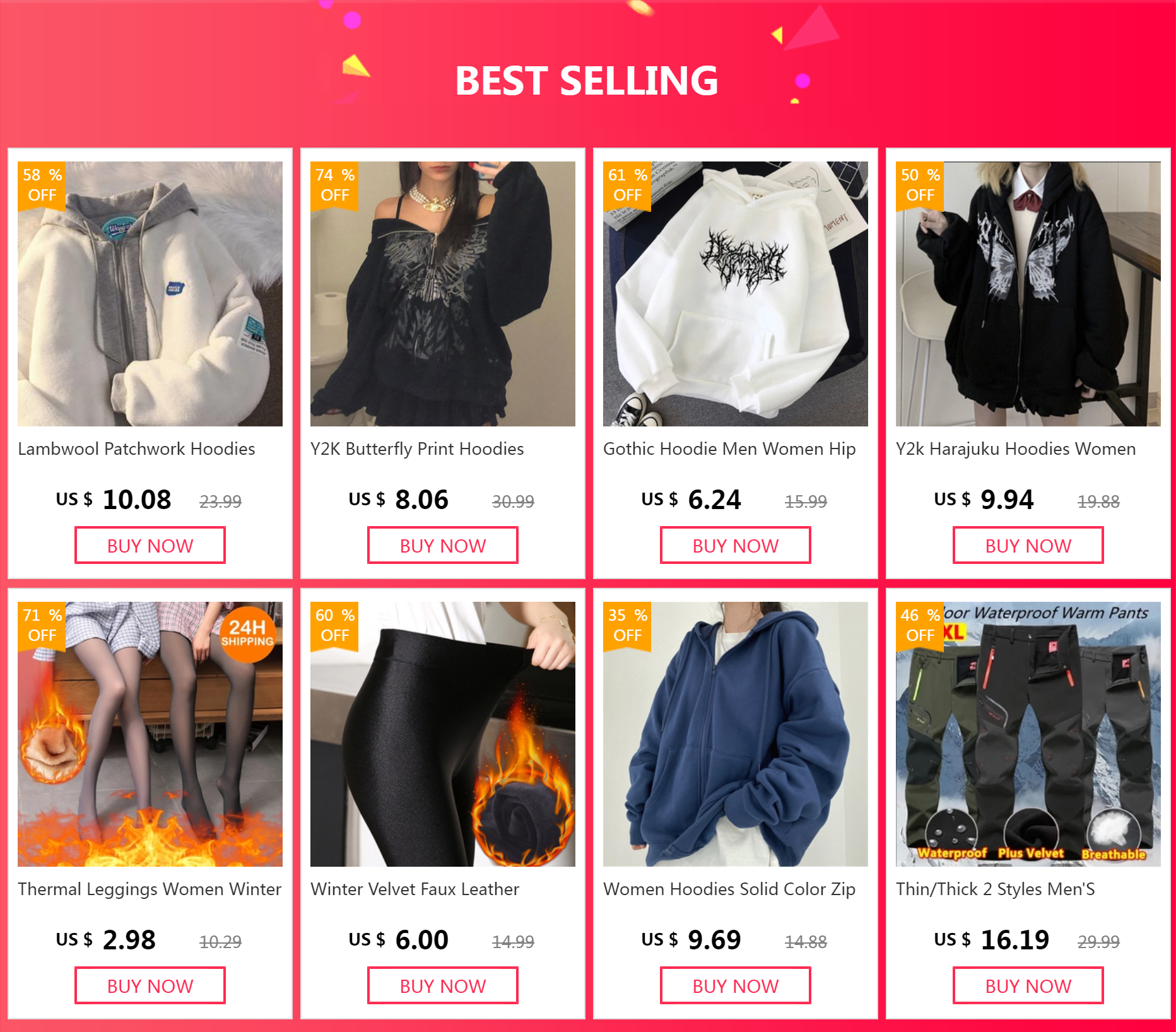The width and height of the screenshot is (1176, 1032).
Task: Click the US $ 6.00 faux leather price
Action: pyautogui.click(x=399, y=940)
